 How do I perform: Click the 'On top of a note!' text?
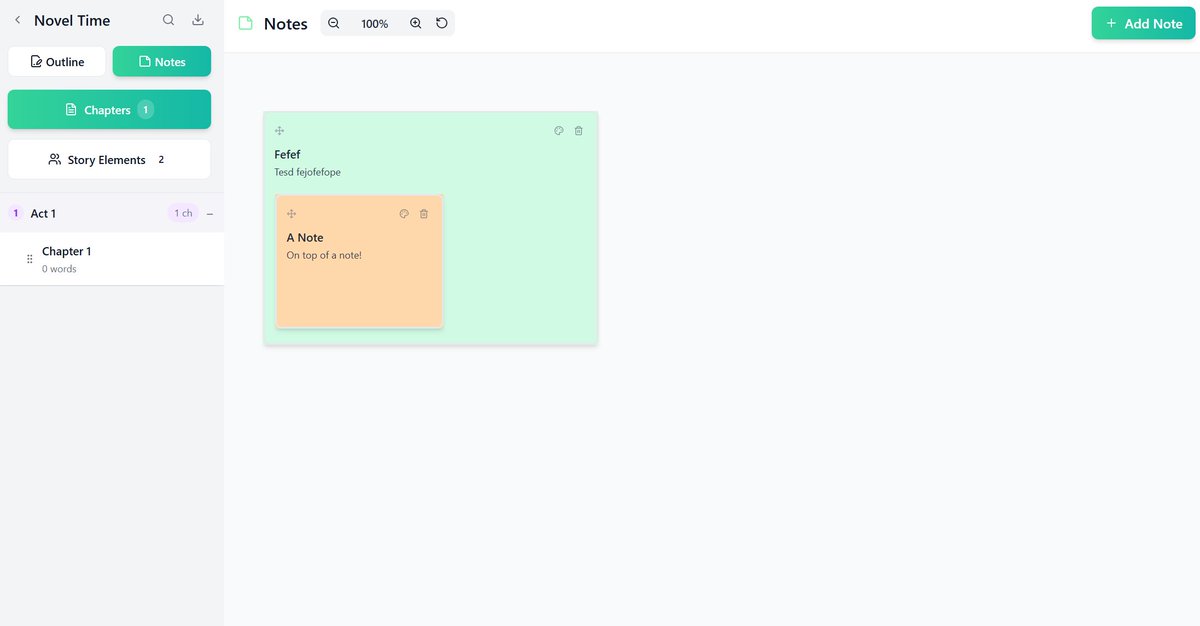coord(324,256)
